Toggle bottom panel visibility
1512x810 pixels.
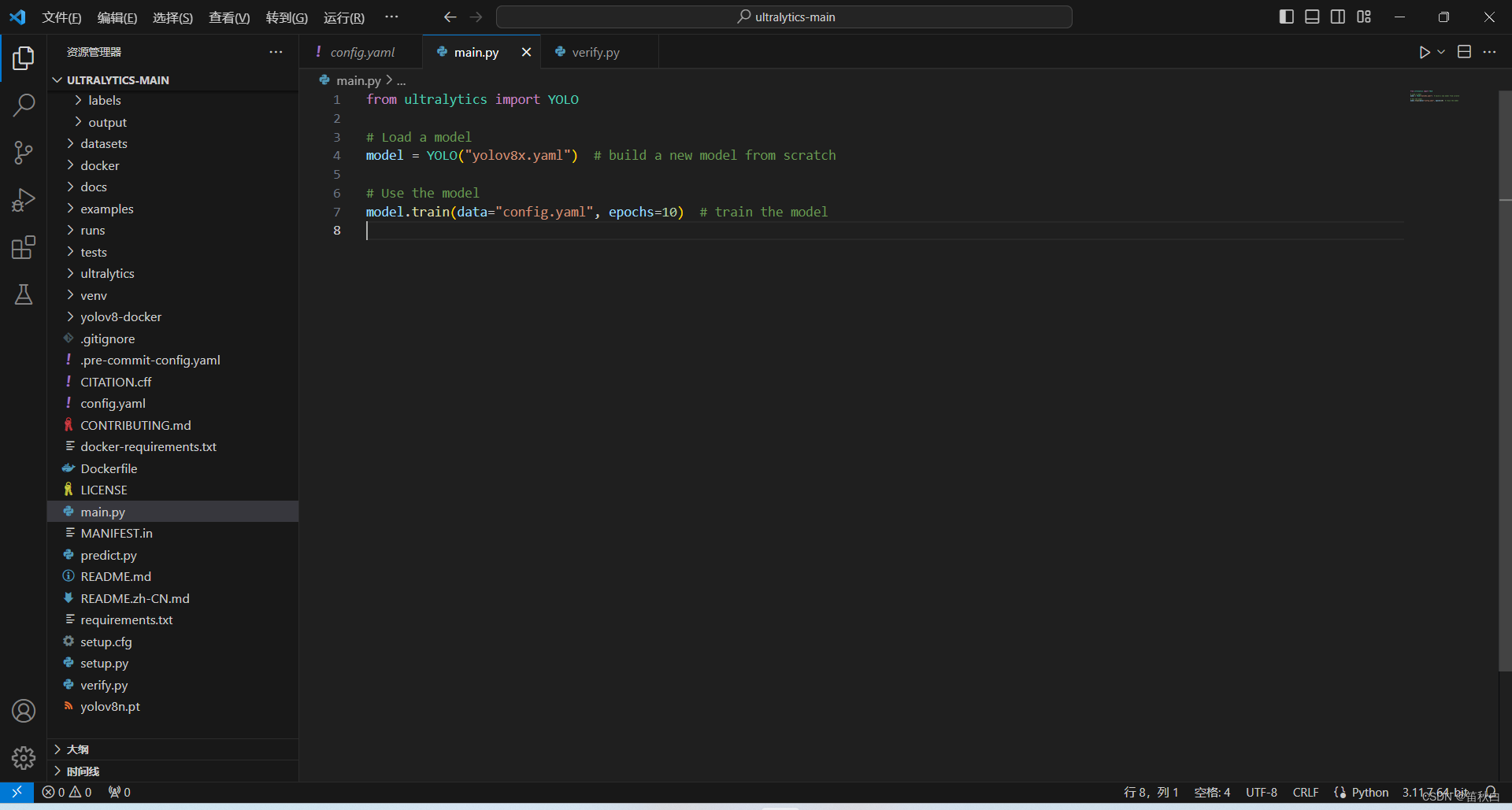coord(1312,17)
